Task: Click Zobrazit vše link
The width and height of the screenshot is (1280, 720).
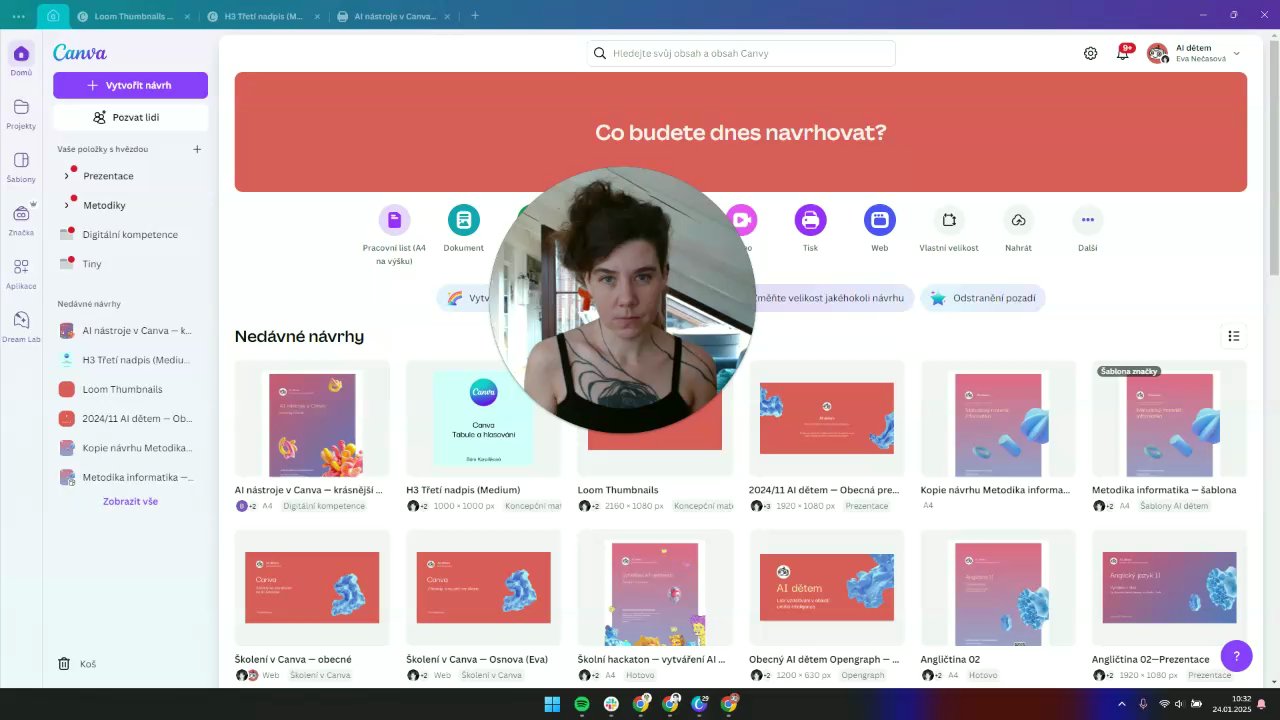Action: [x=130, y=502]
